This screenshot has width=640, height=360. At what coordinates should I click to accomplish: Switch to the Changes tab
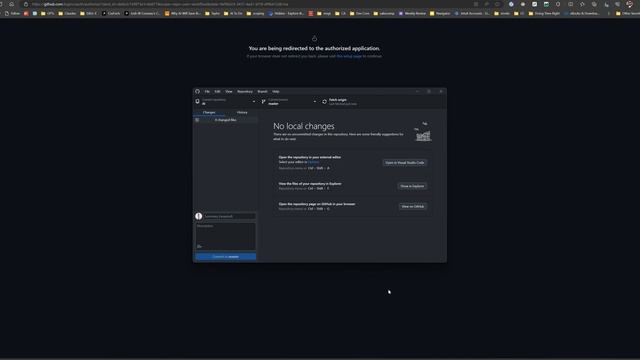click(209, 112)
